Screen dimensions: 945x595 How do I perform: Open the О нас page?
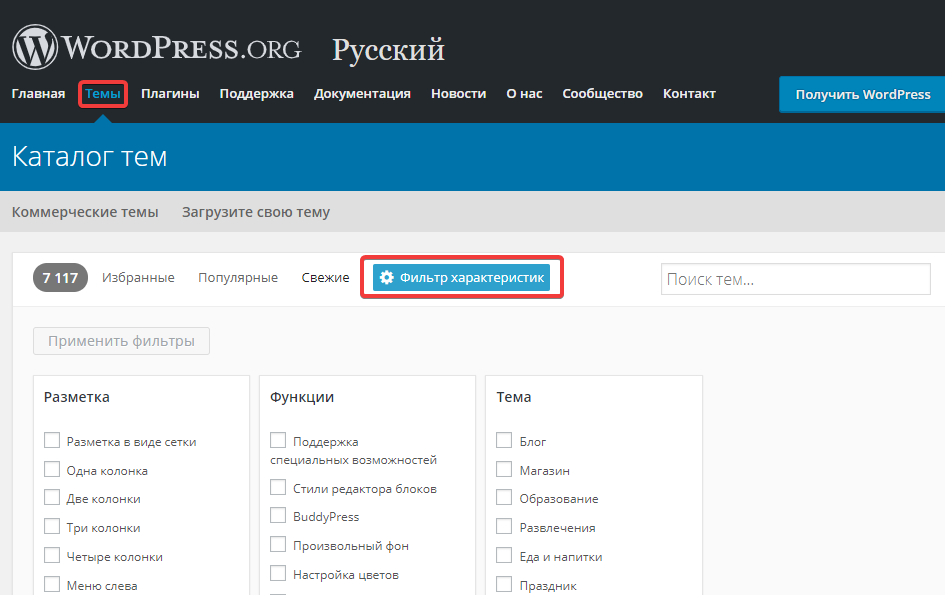point(524,93)
